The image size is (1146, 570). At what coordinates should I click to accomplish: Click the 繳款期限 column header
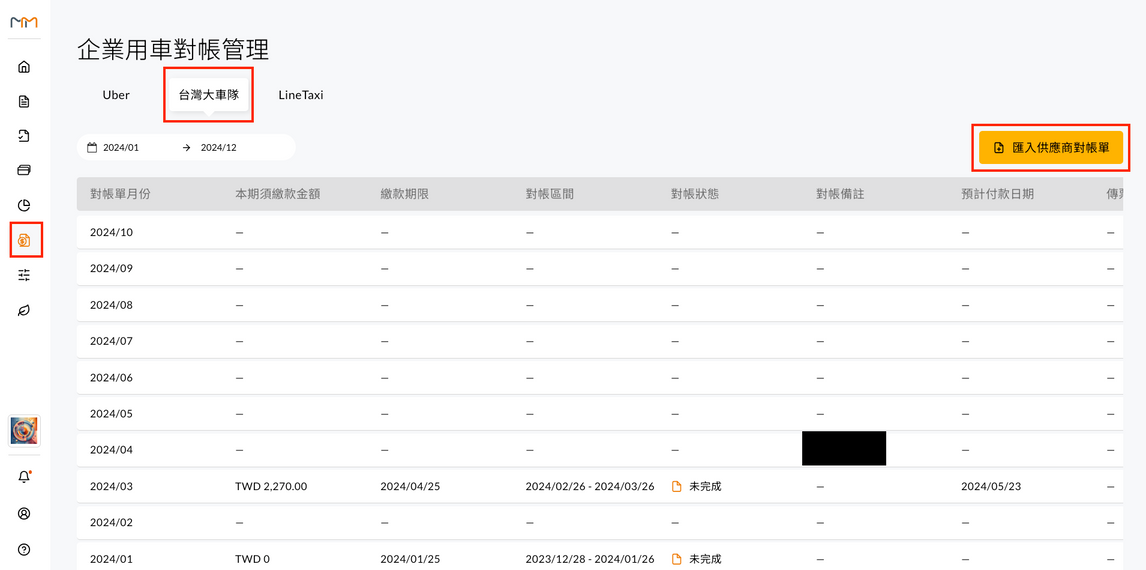pos(404,194)
